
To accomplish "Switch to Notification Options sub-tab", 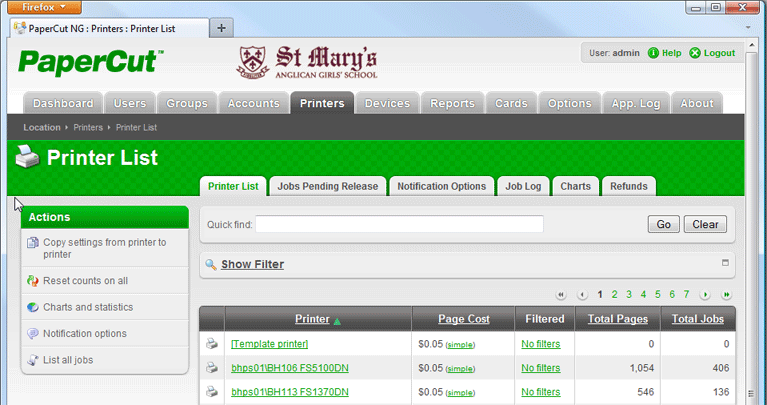I will (x=442, y=186).
